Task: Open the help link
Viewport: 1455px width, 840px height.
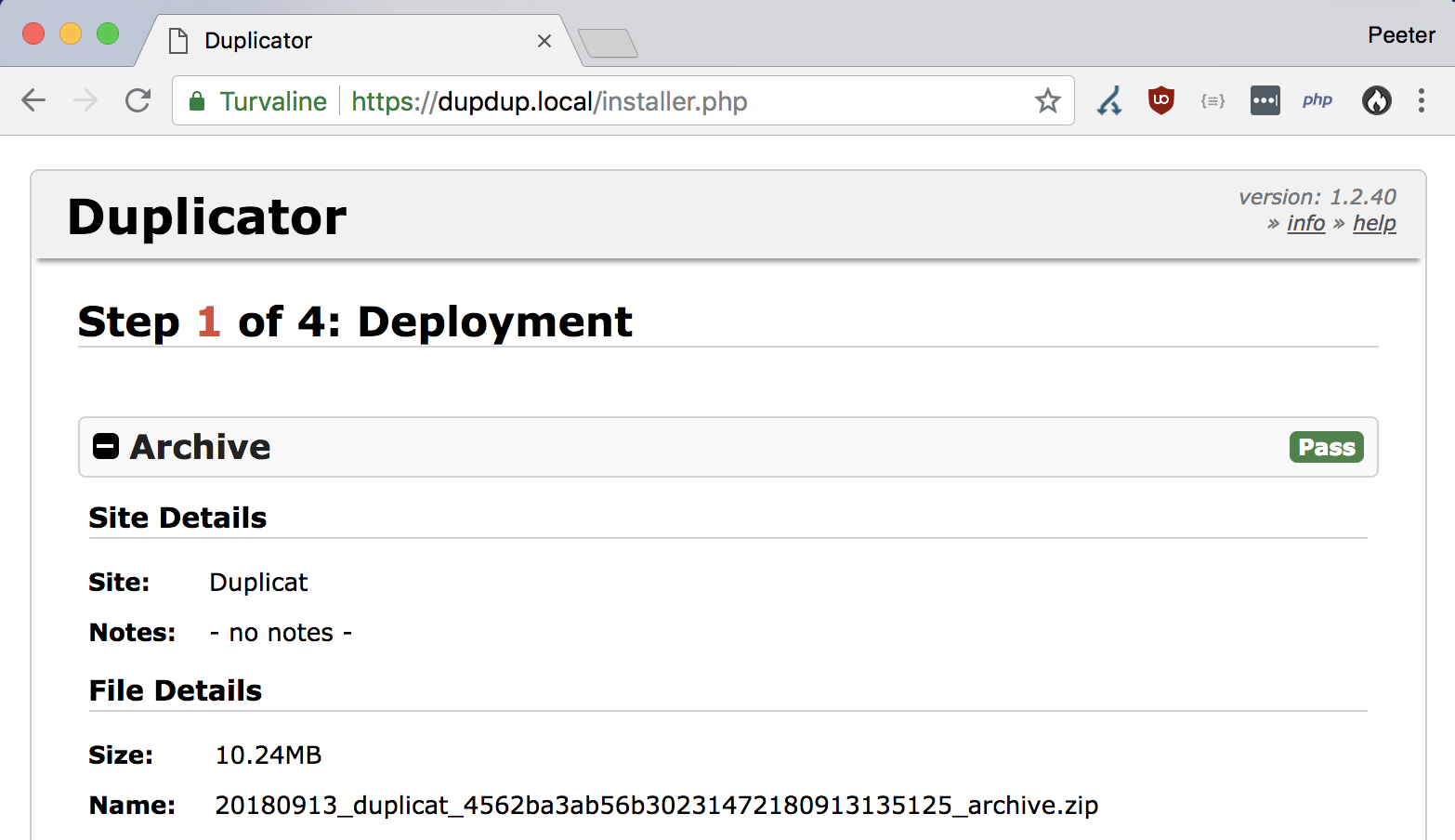Action: [1374, 223]
